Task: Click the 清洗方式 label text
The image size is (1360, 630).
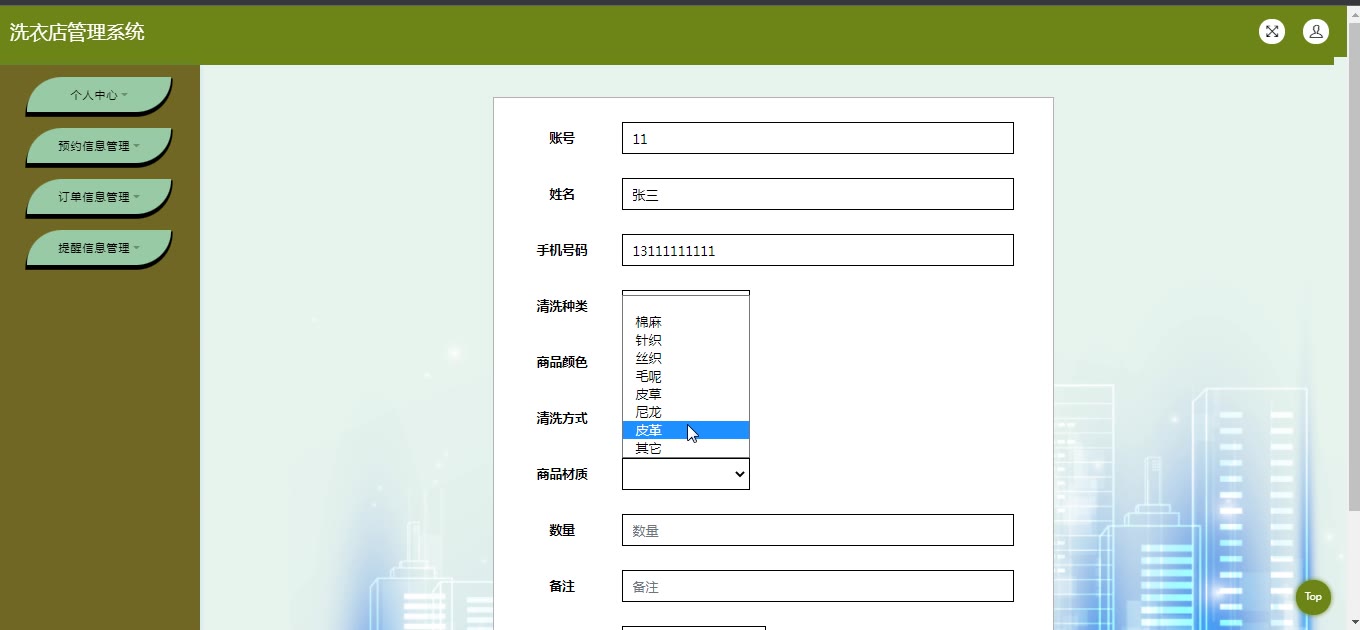Action: [x=562, y=418]
